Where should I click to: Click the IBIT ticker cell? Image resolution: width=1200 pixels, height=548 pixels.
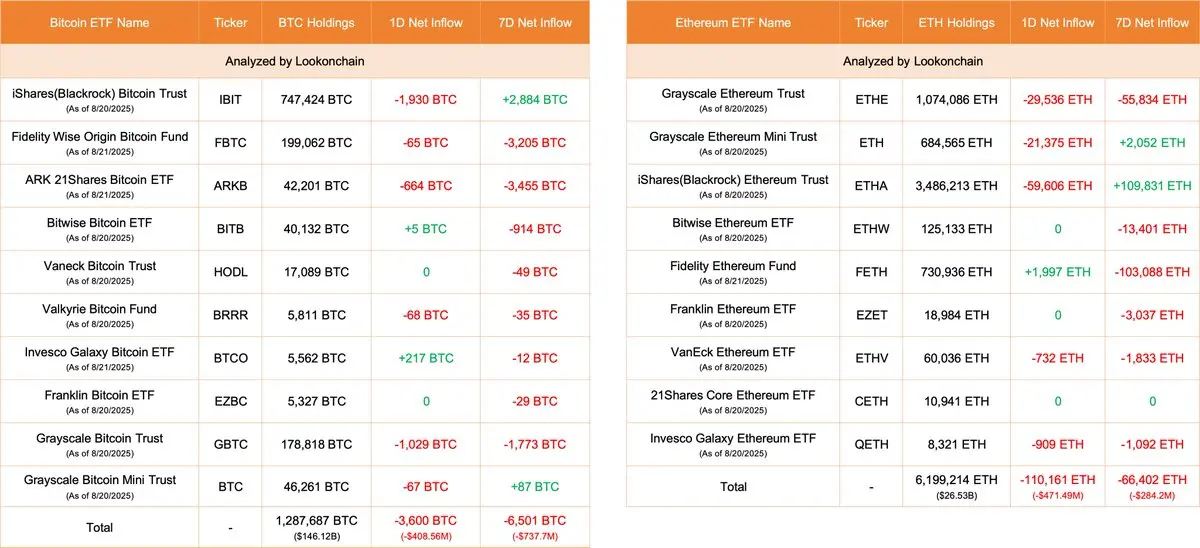(230, 100)
